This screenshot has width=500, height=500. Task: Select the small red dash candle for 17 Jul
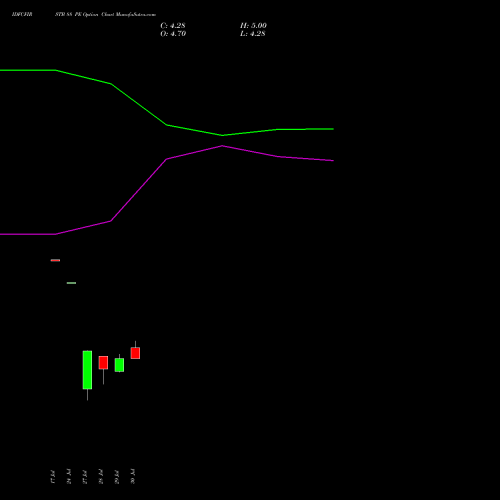coord(55,260)
